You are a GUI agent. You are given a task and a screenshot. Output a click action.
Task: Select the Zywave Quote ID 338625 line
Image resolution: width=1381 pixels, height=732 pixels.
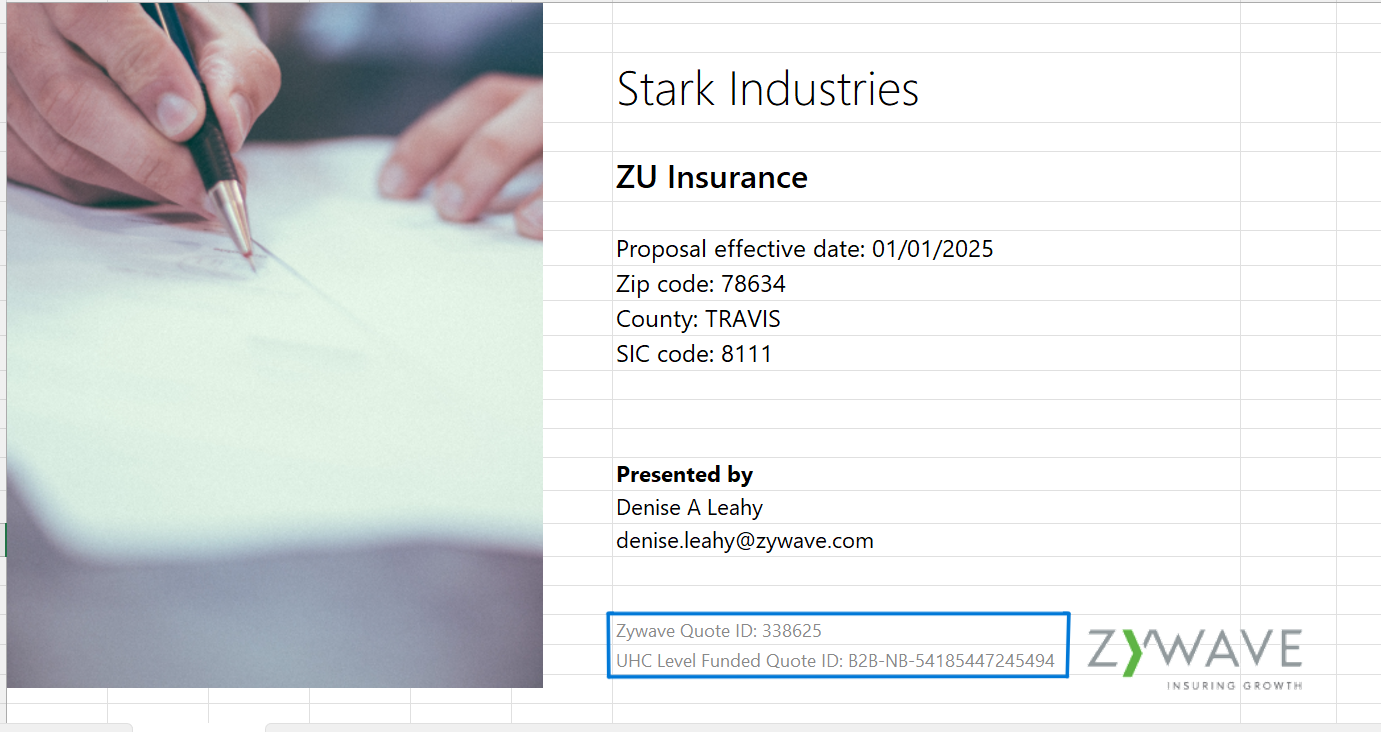point(718,631)
